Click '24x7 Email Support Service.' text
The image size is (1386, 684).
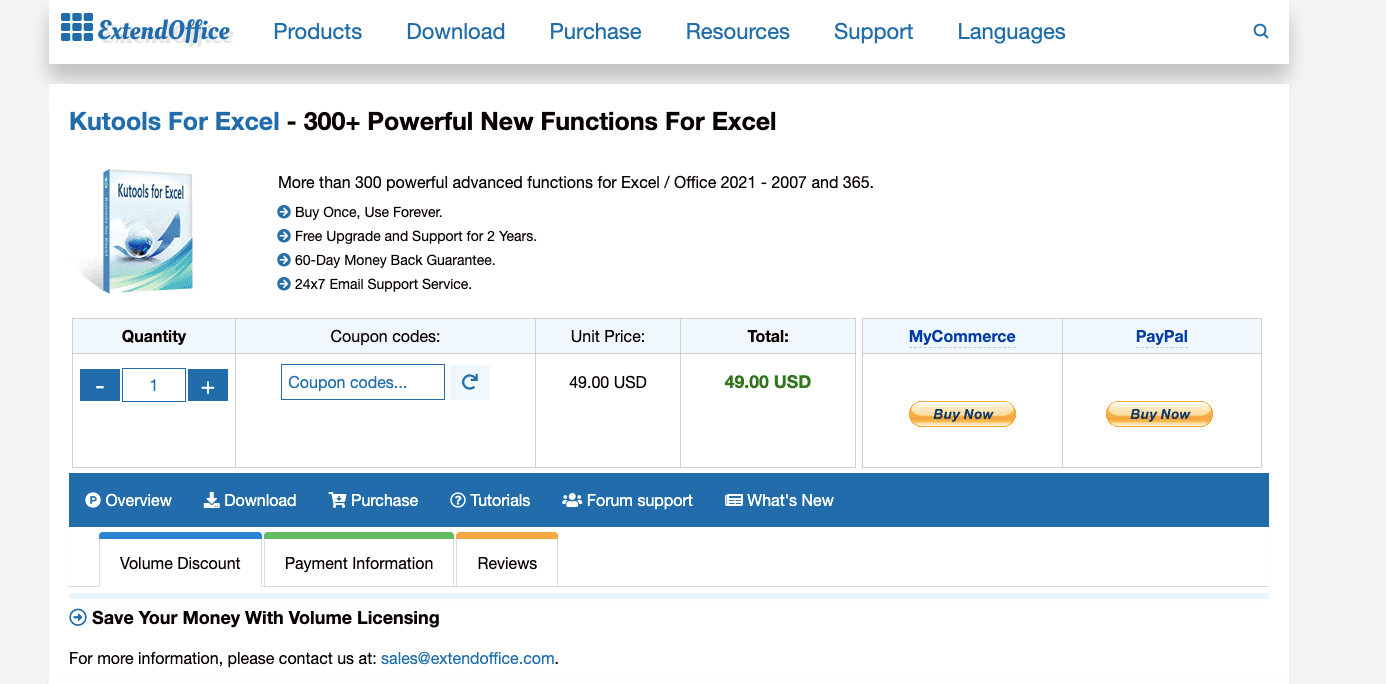[x=383, y=284]
